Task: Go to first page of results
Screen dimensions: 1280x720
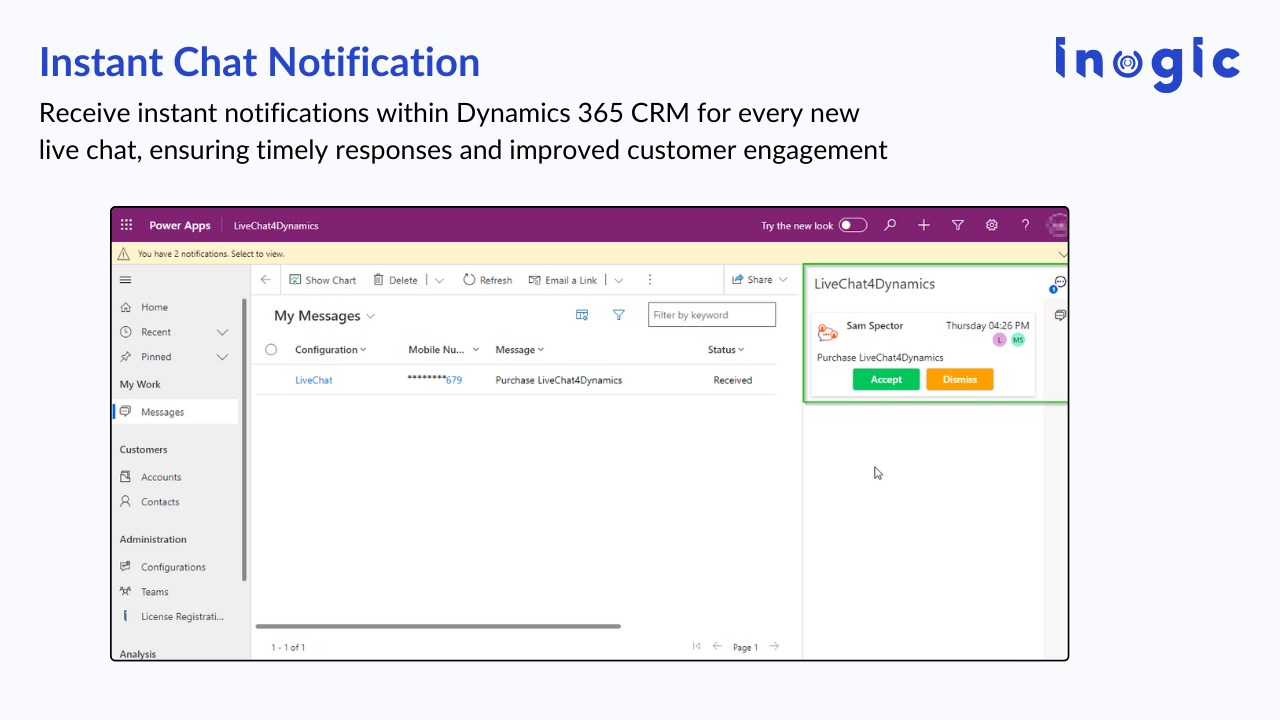Action: coord(696,646)
